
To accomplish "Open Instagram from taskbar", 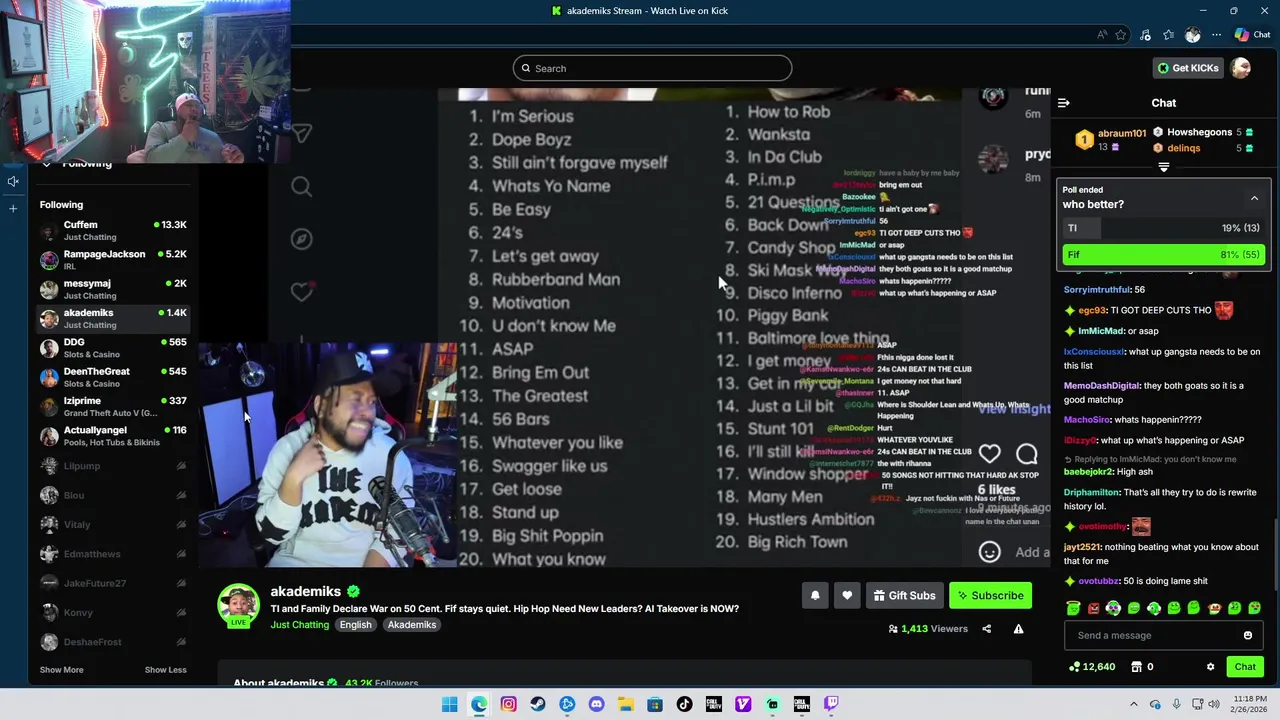I will (x=508, y=704).
